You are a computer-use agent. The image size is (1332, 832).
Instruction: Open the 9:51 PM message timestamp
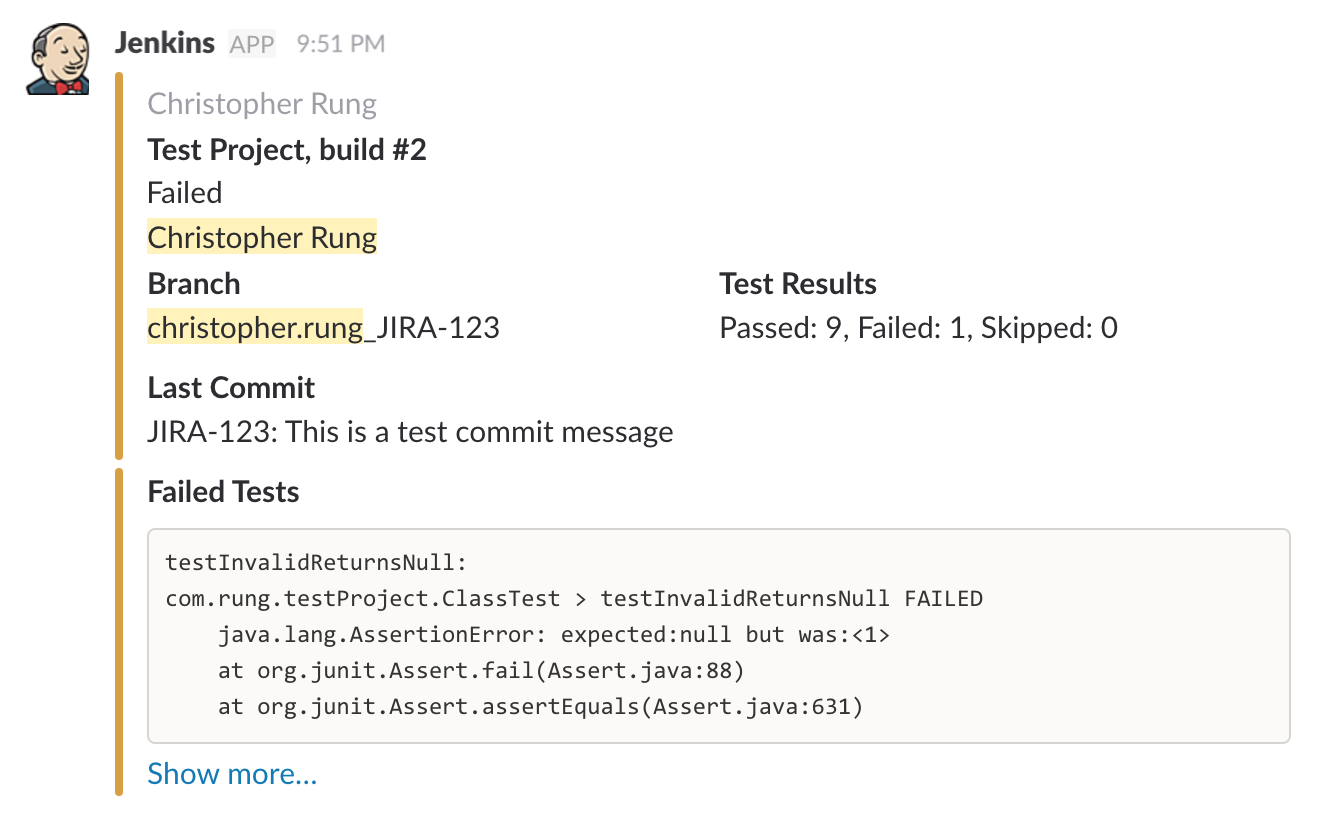tap(340, 44)
